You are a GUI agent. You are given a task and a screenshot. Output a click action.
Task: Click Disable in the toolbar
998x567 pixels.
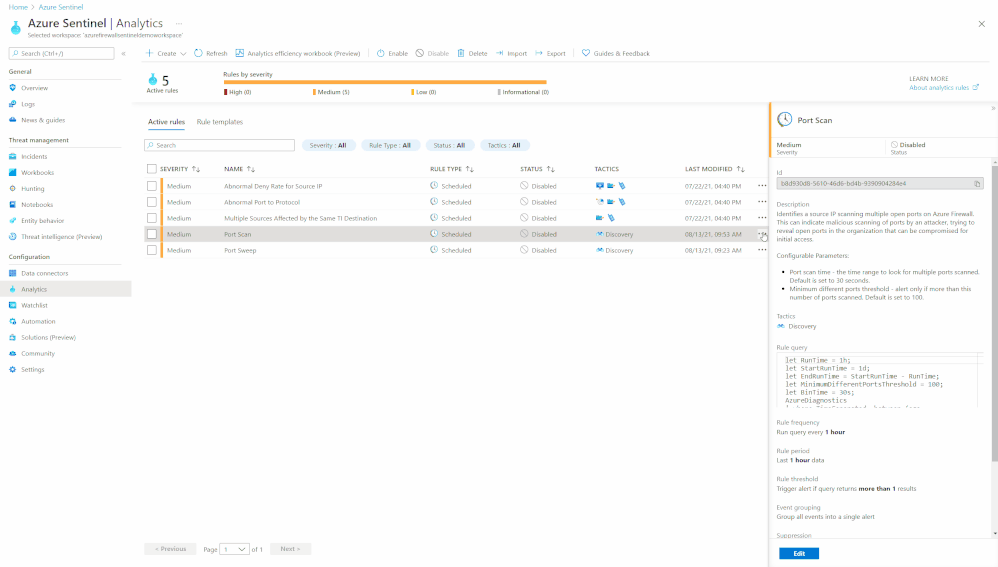point(432,53)
